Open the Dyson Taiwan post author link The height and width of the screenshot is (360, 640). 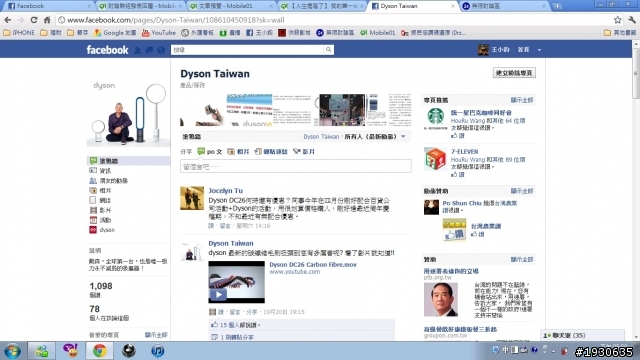click(231, 243)
